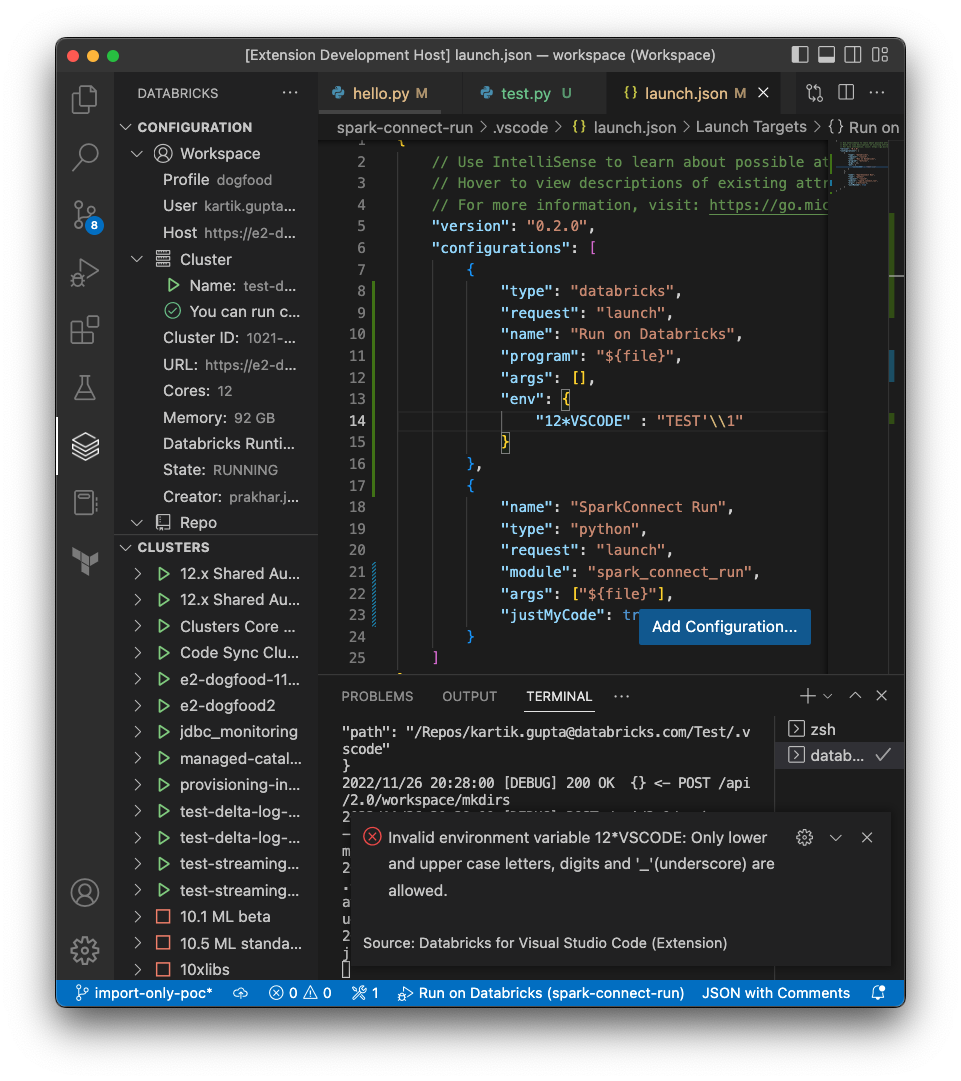Click the notifications bell in status bar
Viewport: 961px width, 1081px height.
(x=878, y=993)
